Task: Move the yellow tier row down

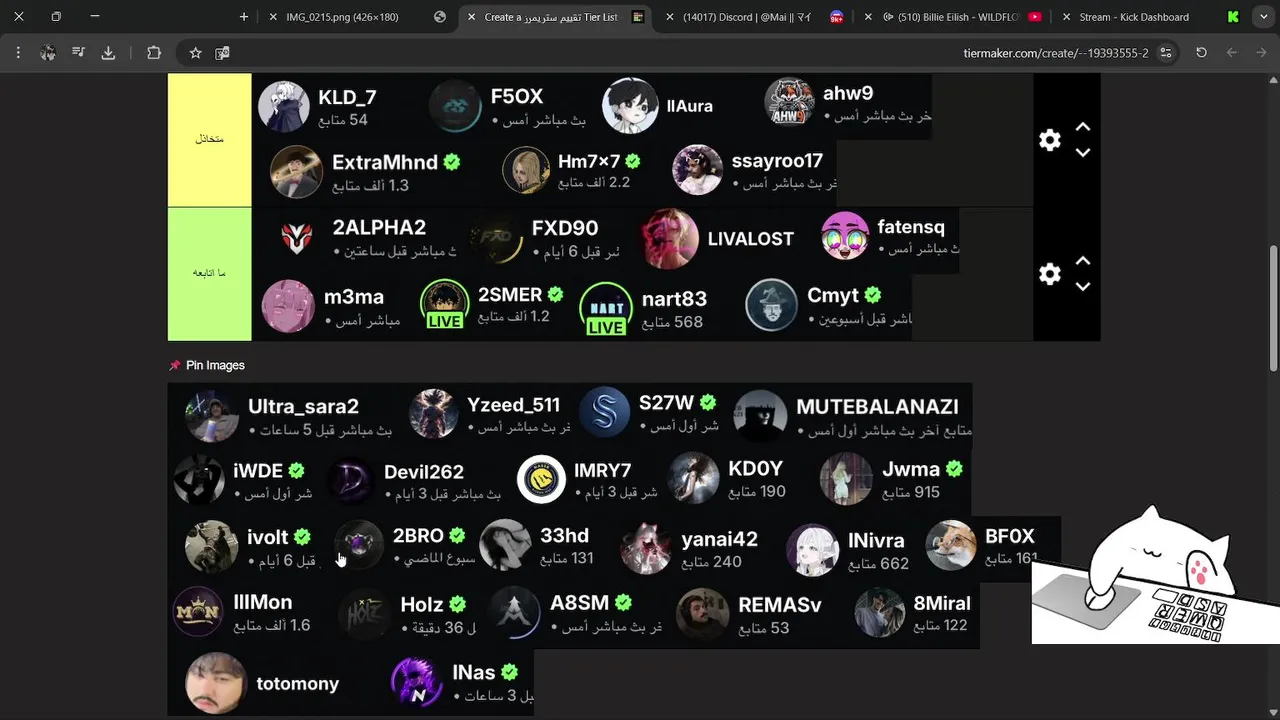Action: pyautogui.click(x=1082, y=153)
